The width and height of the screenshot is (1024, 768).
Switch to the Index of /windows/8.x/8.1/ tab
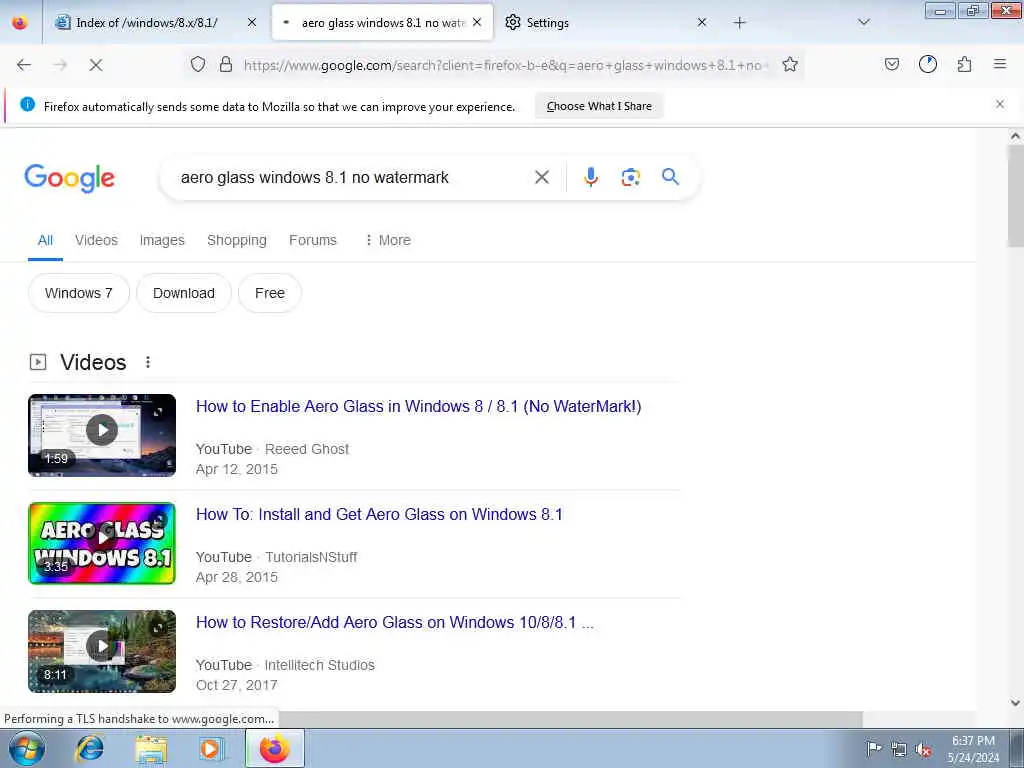coord(147,23)
